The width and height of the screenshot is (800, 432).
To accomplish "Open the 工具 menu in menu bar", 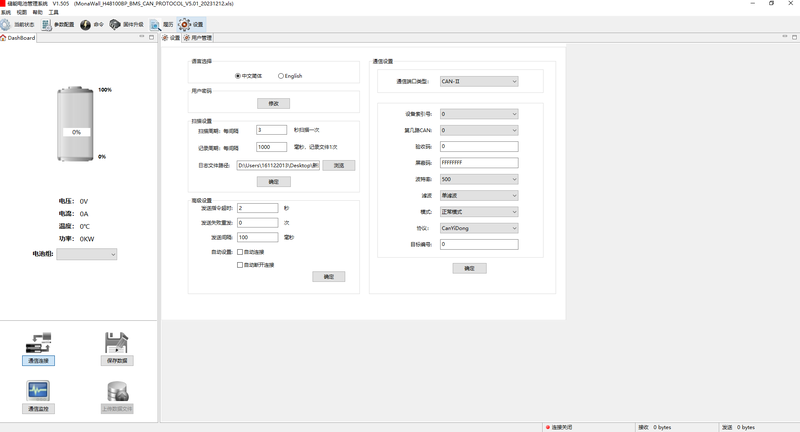I will pyautogui.click(x=53, y=13).
